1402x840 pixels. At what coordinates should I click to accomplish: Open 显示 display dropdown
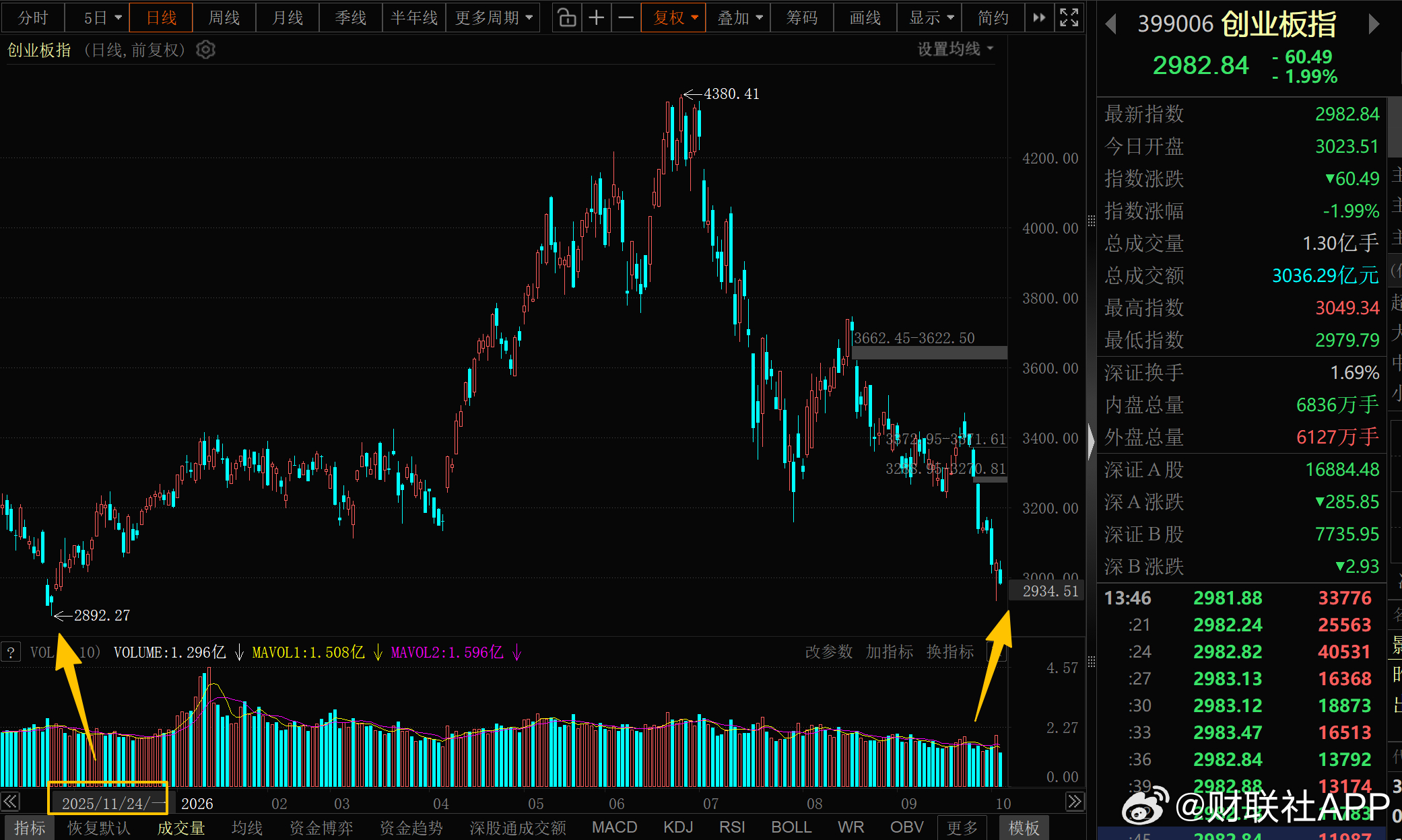[931, 18]
